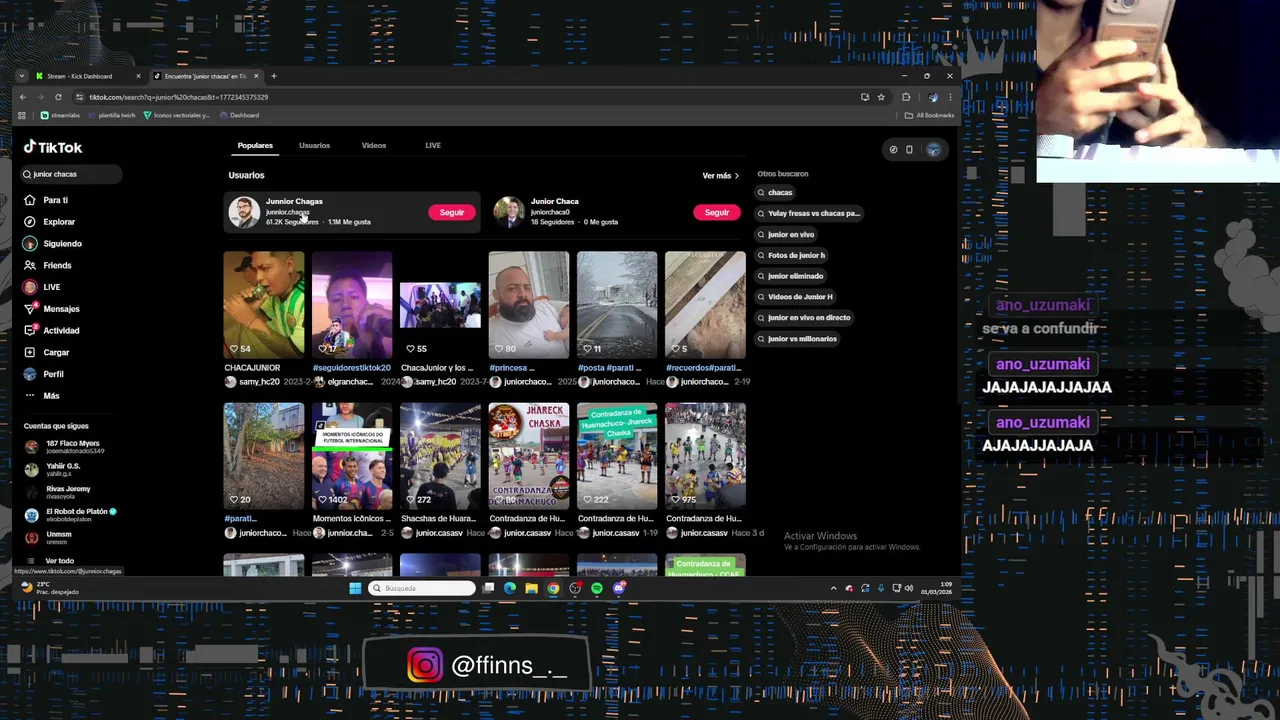This screenshot has width=1280, height=720.
Task: Select the junior en vivo suggestion
Action: (787, 234)
